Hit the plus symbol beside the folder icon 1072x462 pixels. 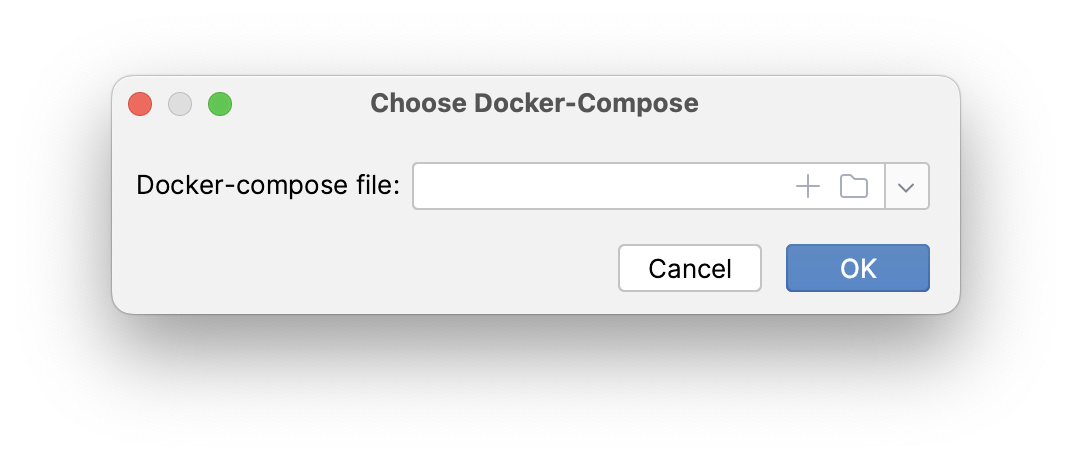point(807,186)
